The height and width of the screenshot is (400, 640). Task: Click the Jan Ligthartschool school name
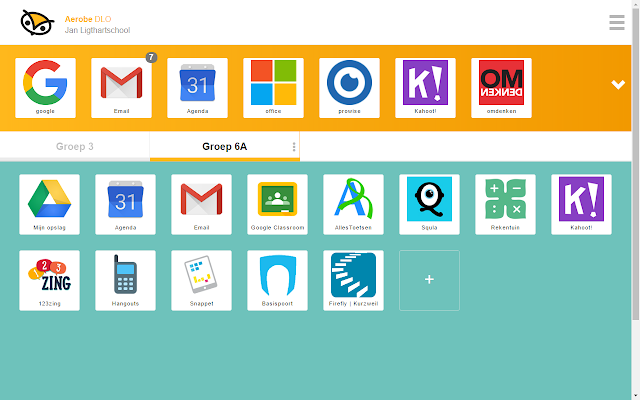pos(97,30)
